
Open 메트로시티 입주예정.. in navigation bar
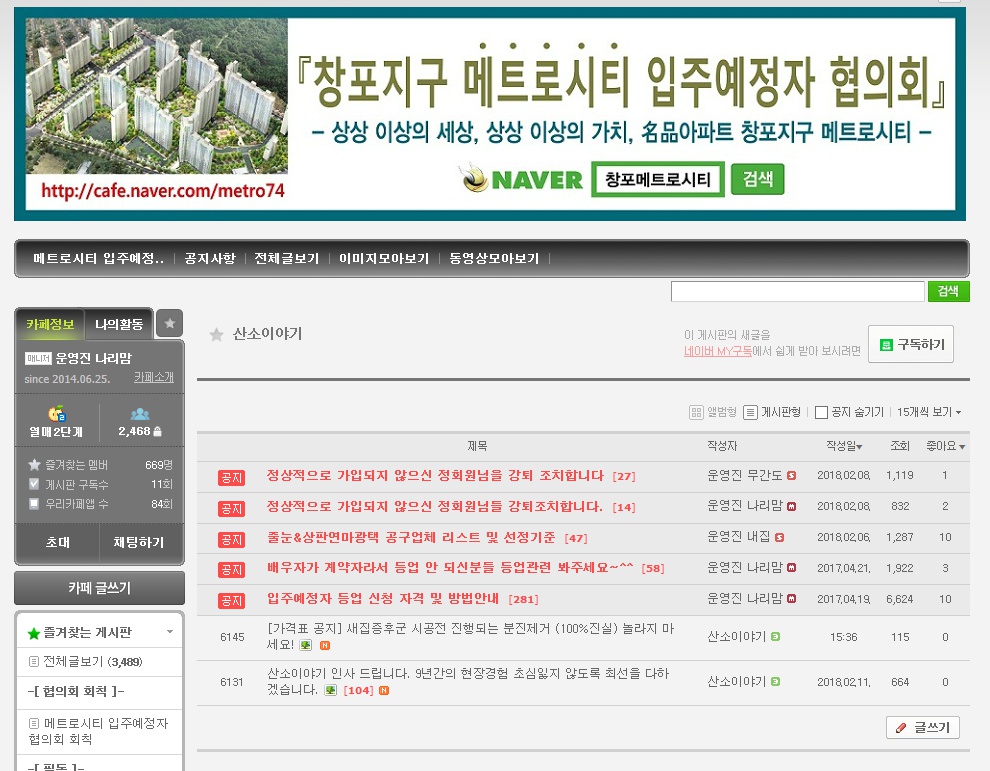[x=98, y=258]
